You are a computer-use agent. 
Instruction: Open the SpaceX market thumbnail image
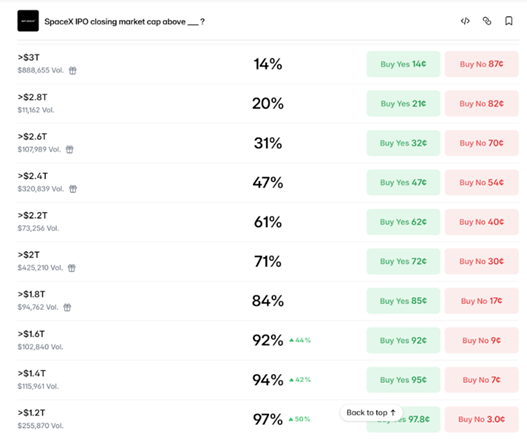pos(28,21)
